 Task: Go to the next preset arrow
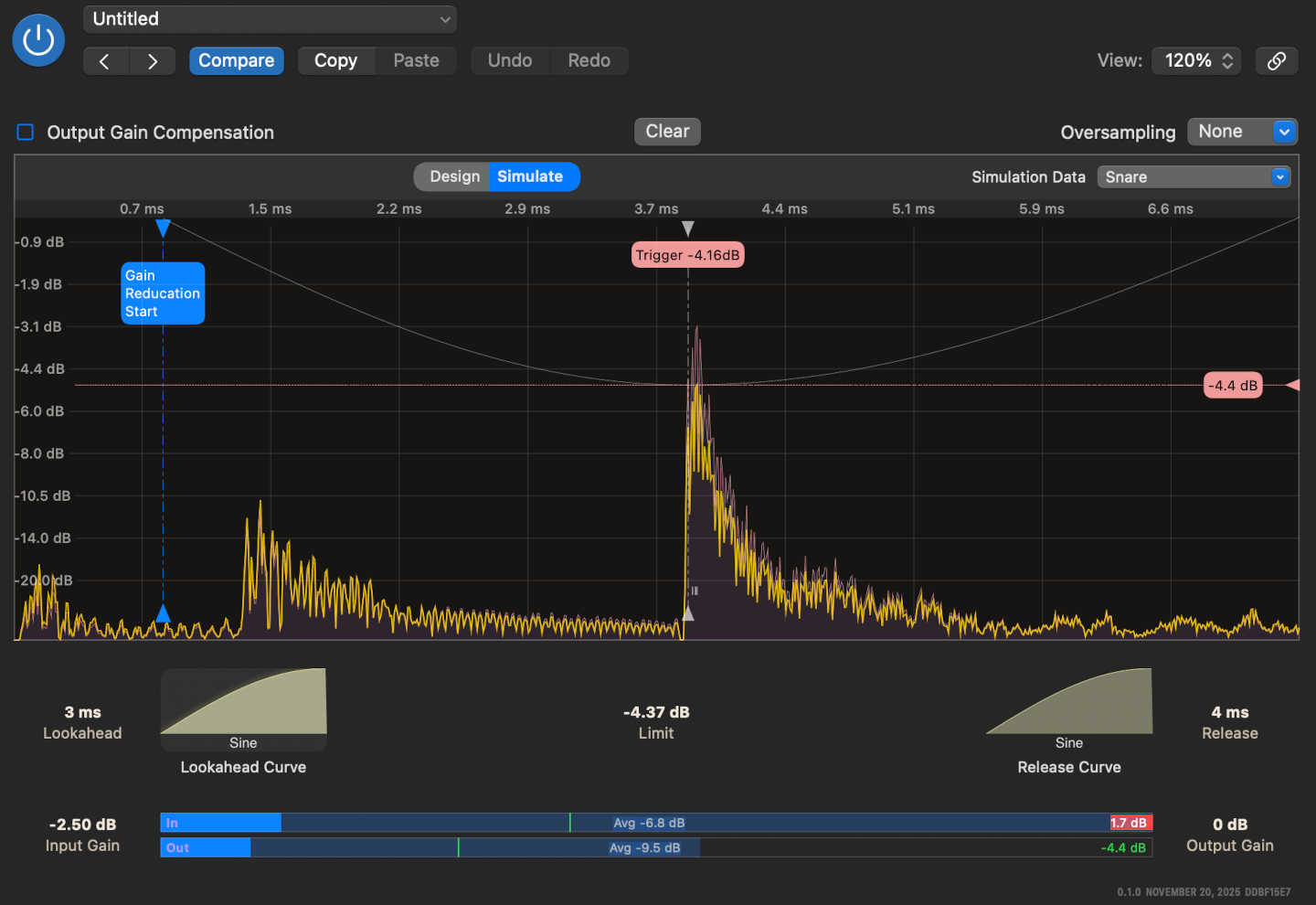point(153,61)
